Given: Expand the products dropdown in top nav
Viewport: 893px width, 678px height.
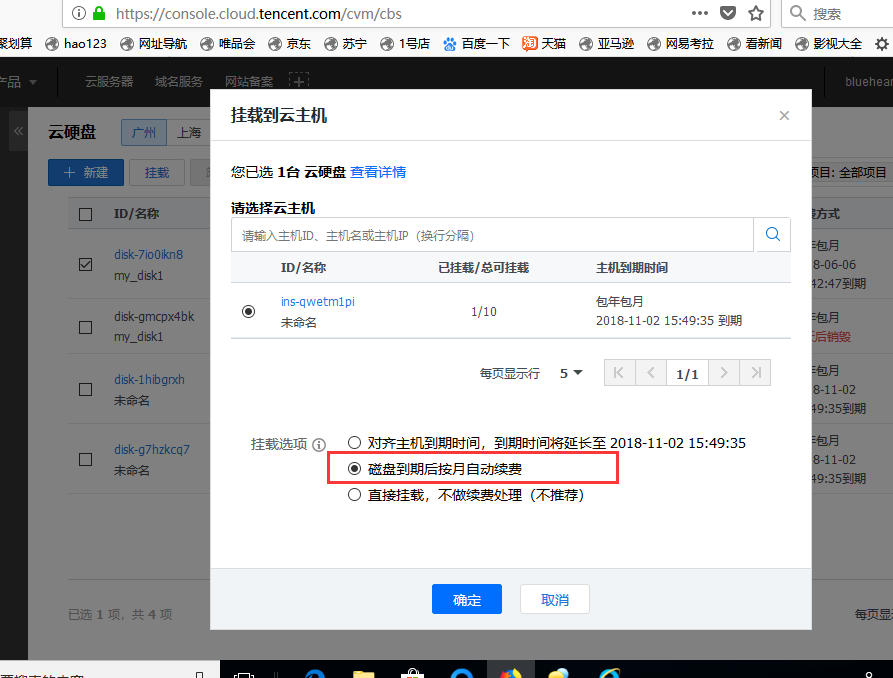Looking at the screenshot, I should (x=17, y=82).
